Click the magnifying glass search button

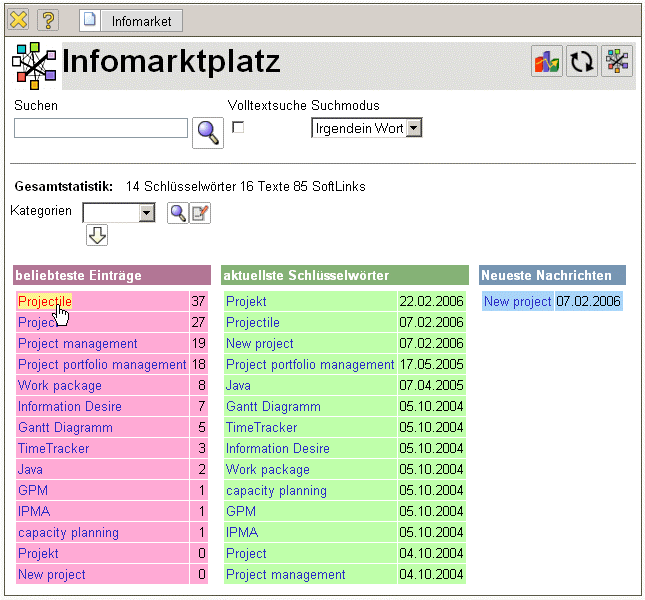point(208,132)
